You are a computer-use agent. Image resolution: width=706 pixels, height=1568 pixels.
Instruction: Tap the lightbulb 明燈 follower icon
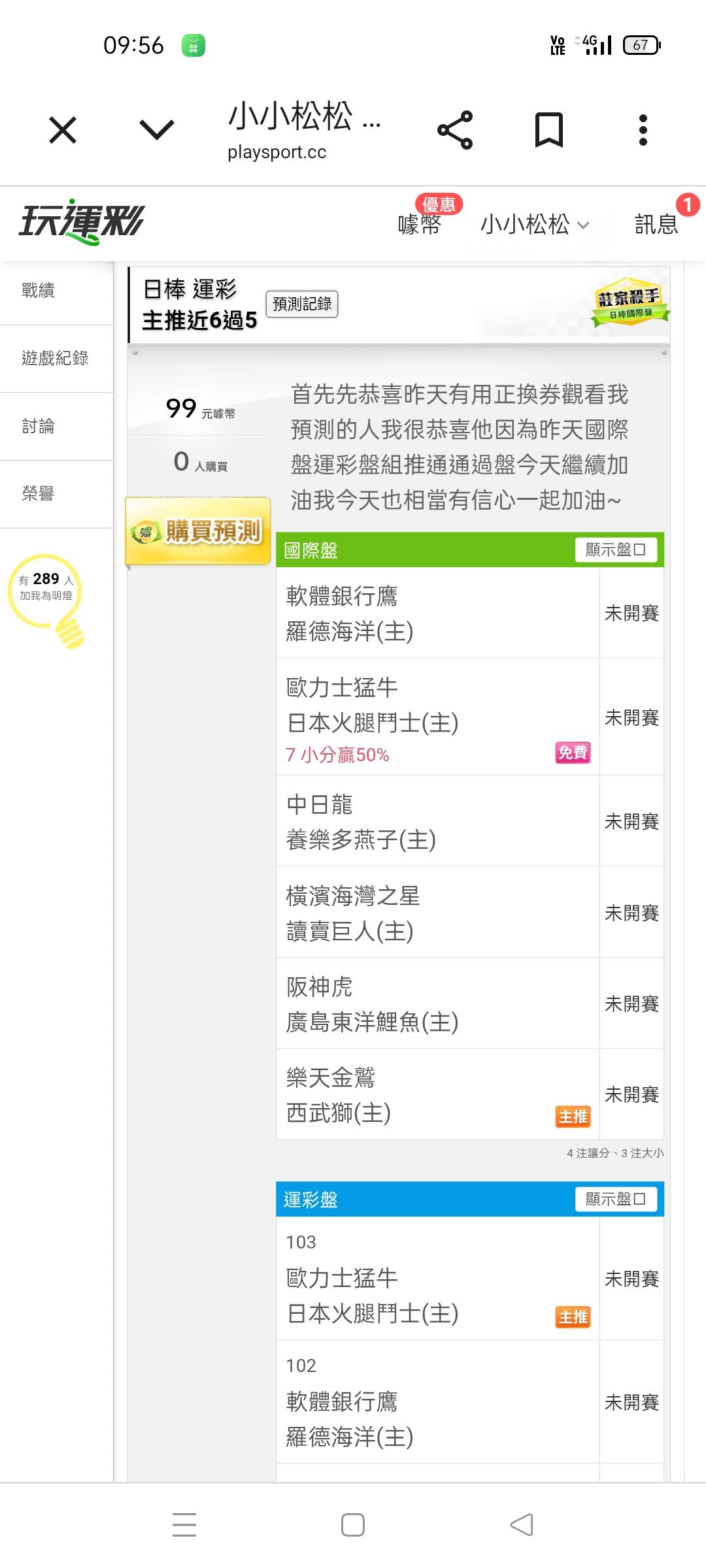point(47,598)
